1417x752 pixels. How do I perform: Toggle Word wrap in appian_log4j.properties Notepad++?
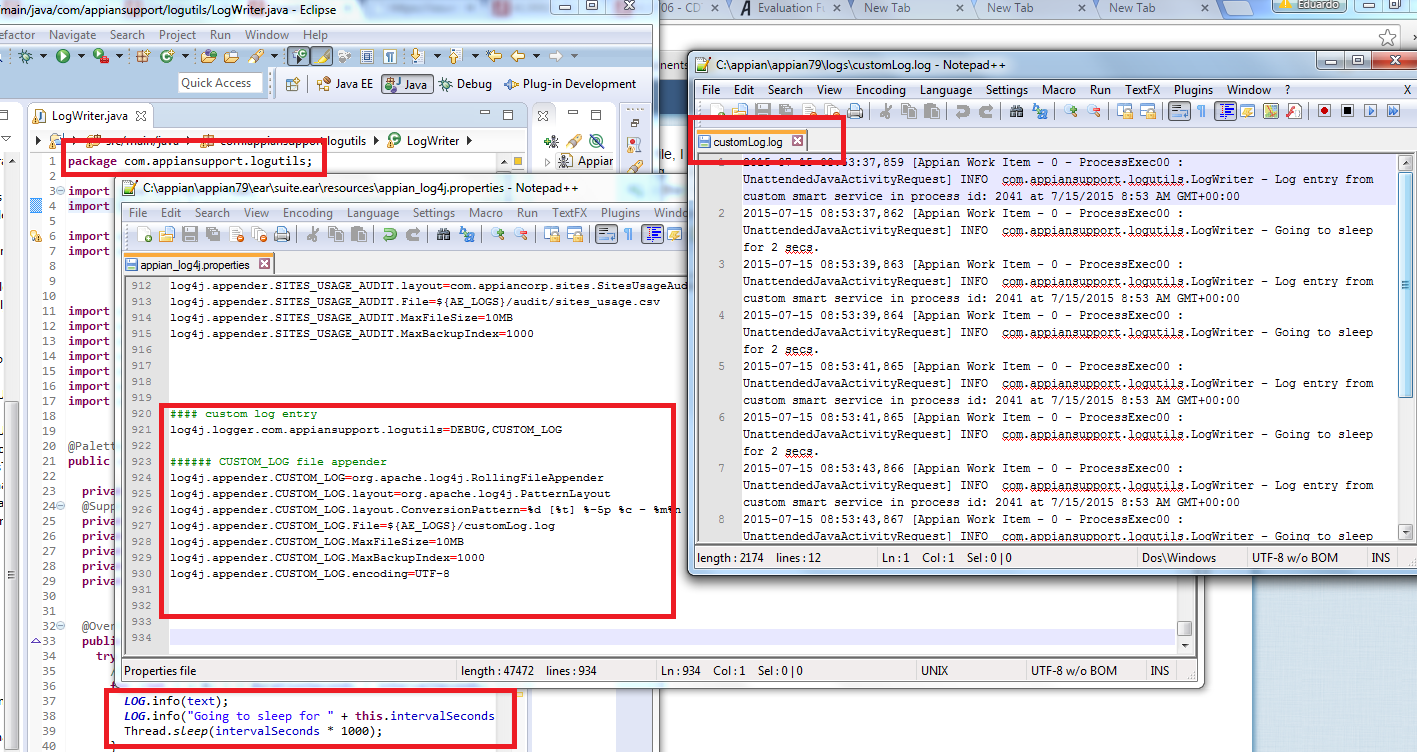pos(605,235)
